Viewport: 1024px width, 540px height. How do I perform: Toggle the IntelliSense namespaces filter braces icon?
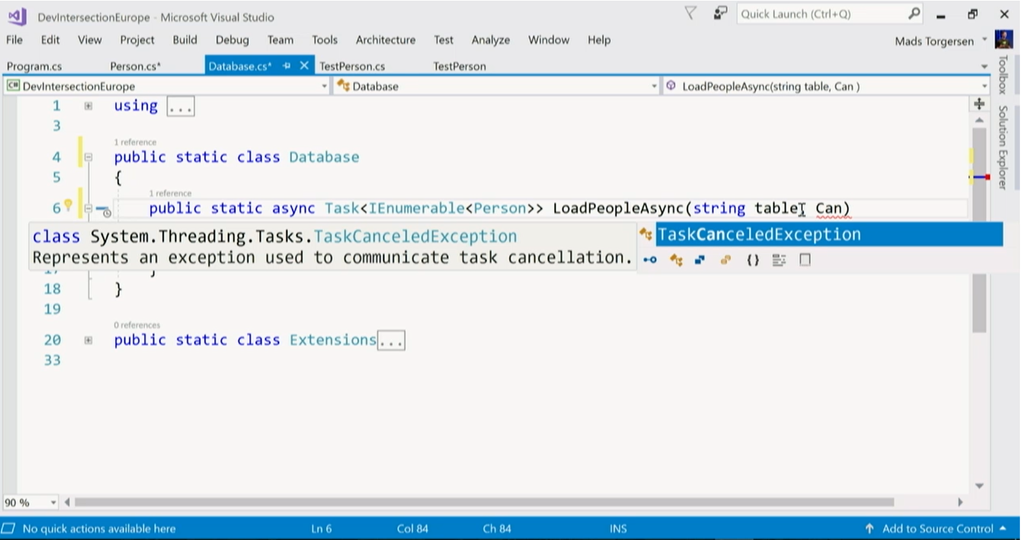pyautogui.click(x=753, y=260)
